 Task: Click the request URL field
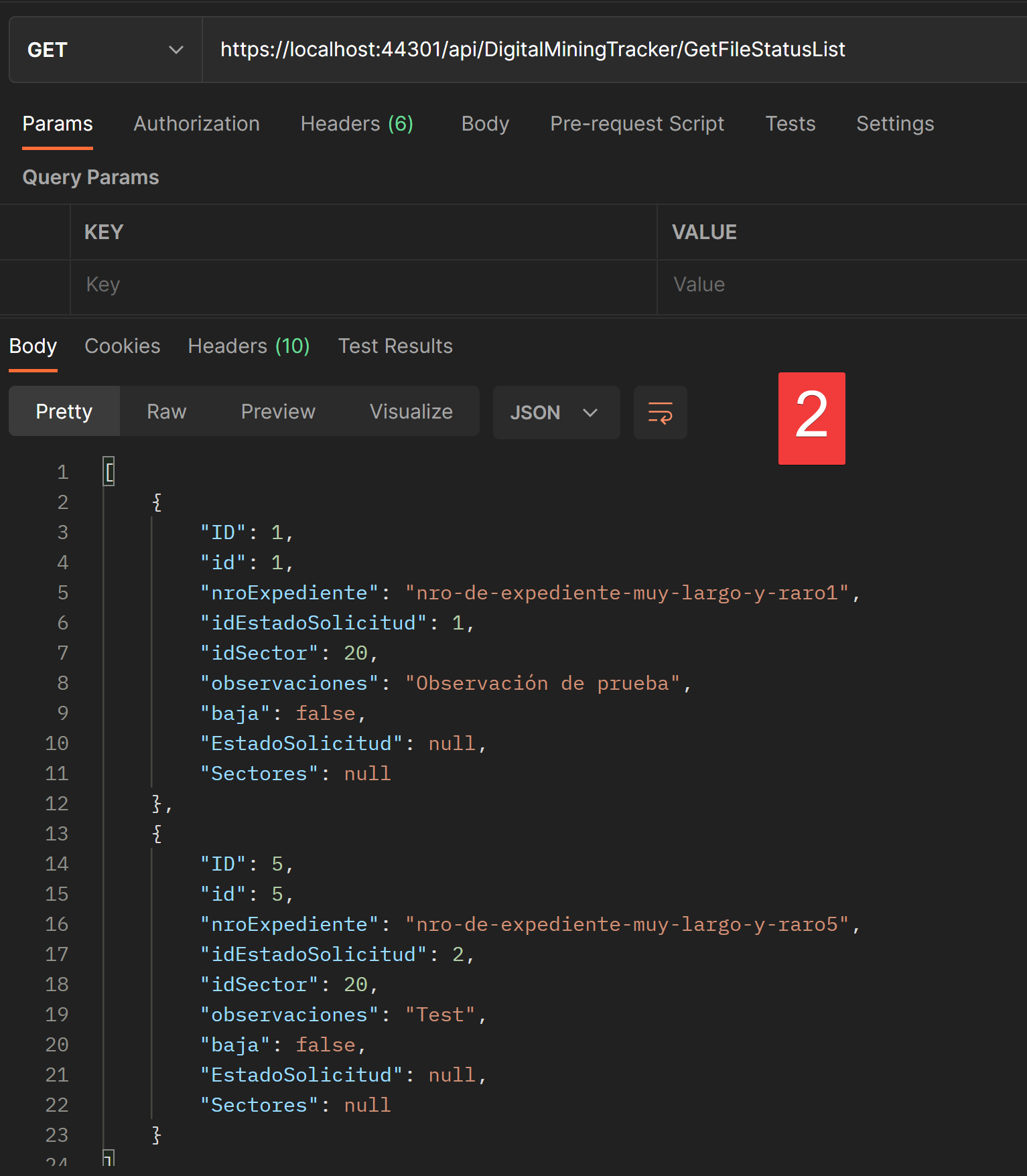pyautogui.click(x=603, y=50)
